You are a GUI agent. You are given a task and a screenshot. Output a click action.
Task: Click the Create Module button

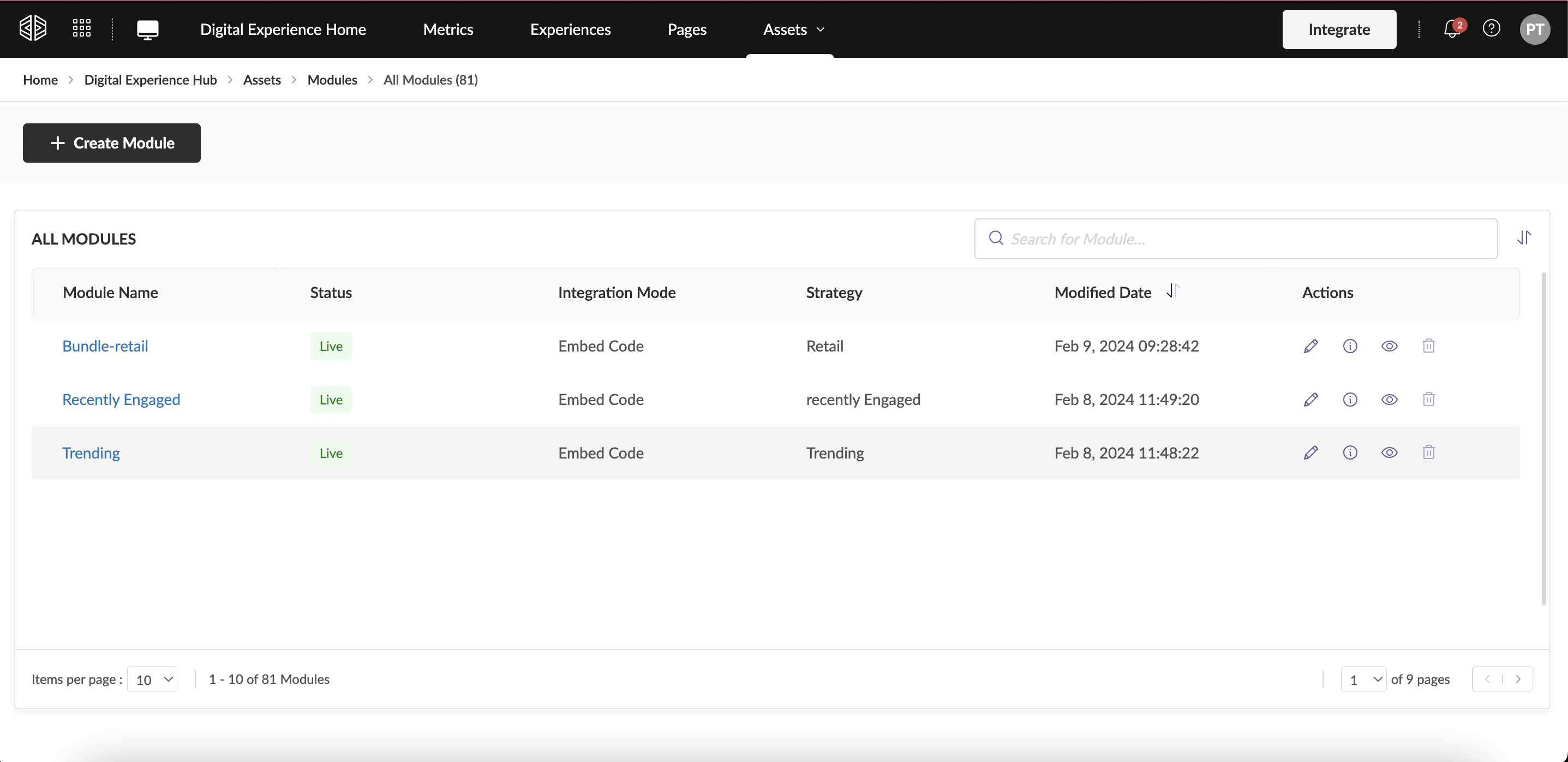tap(111, 143)
